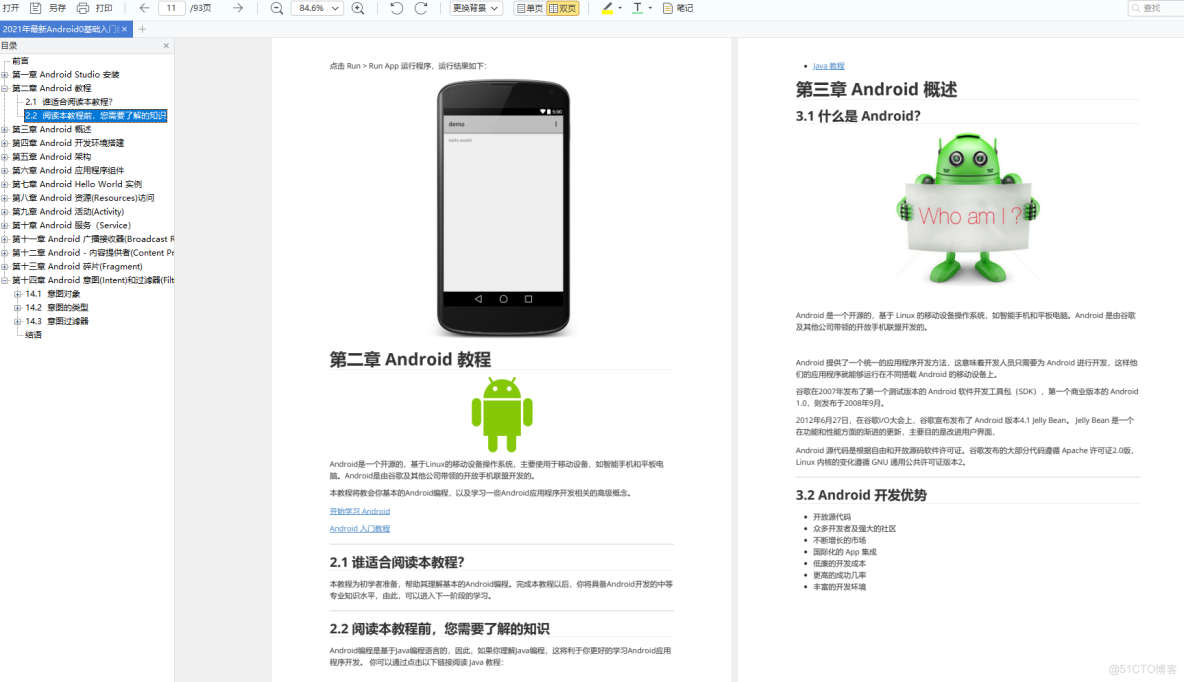Open the 84.6% zoom level dropdown
Screen dimensions: 1184x682
pyautogui.click(x=317, y=8)
